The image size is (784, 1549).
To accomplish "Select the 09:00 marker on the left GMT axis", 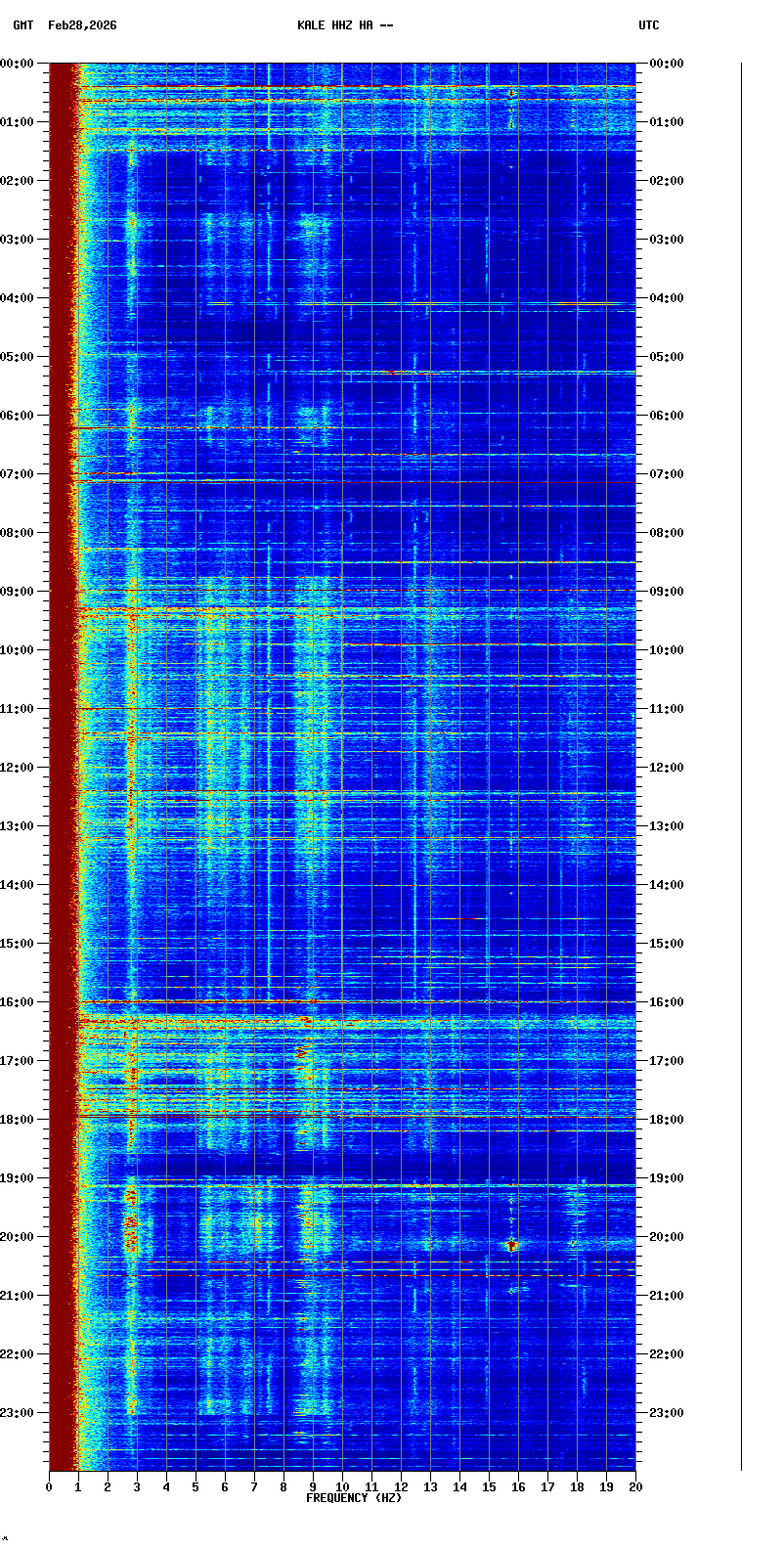I will [x=18, y=592].
